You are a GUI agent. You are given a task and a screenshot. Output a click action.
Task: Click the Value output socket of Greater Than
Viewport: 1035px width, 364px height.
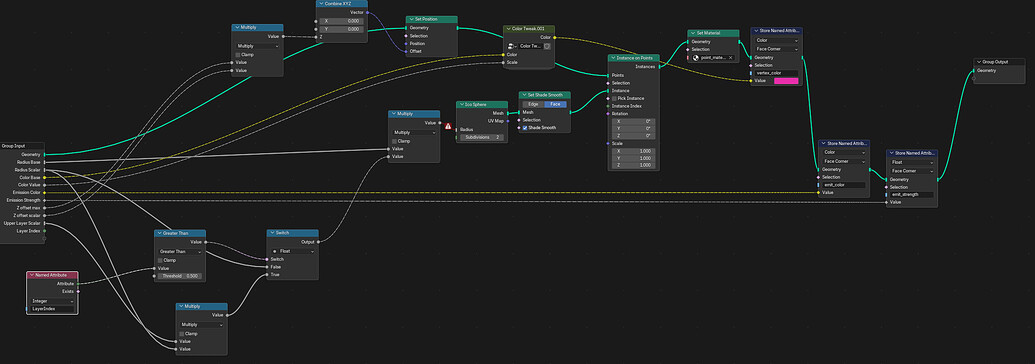tap(206, 242)
